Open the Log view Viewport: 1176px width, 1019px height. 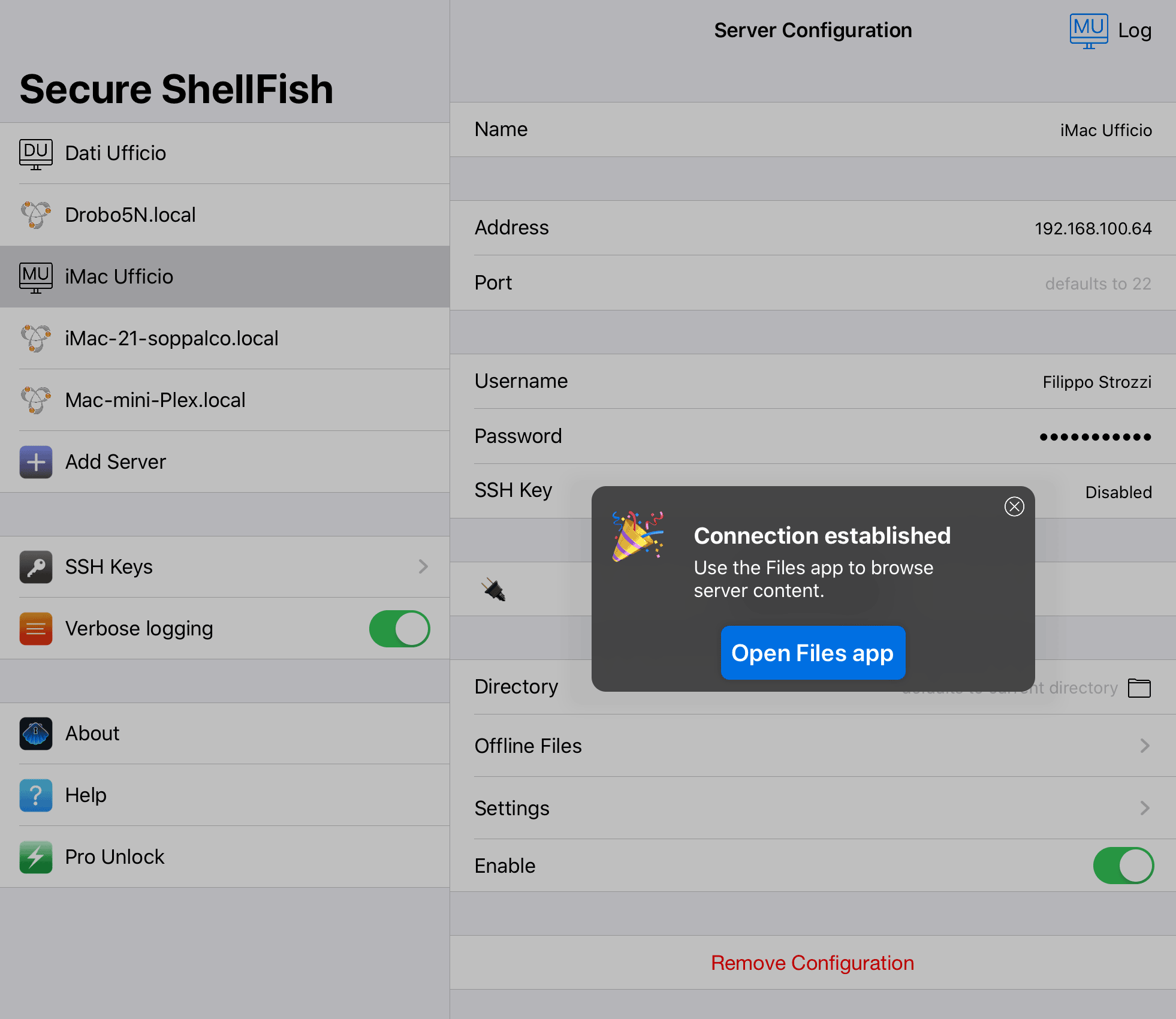[x=1135, y=31]
